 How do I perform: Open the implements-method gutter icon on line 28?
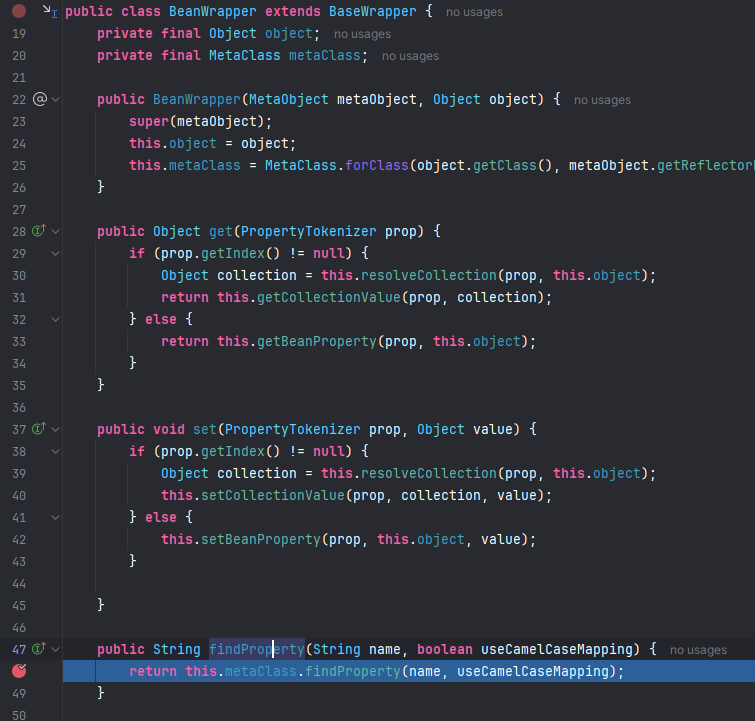(x=39, y=231)
